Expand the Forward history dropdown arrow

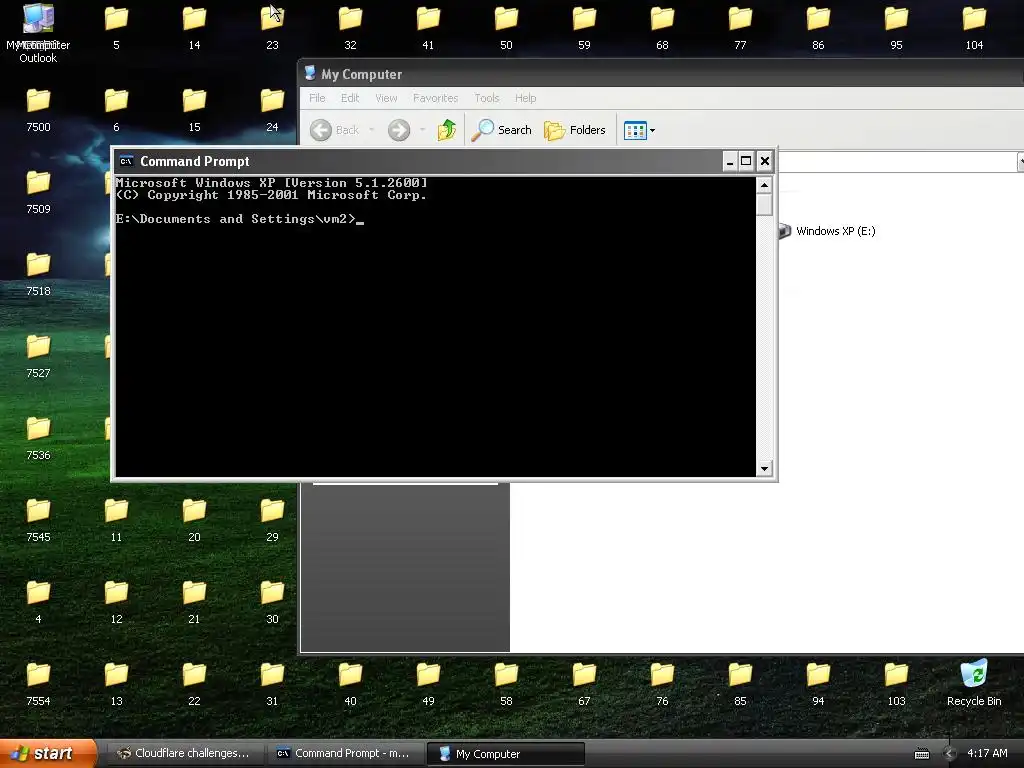point(423,130)
